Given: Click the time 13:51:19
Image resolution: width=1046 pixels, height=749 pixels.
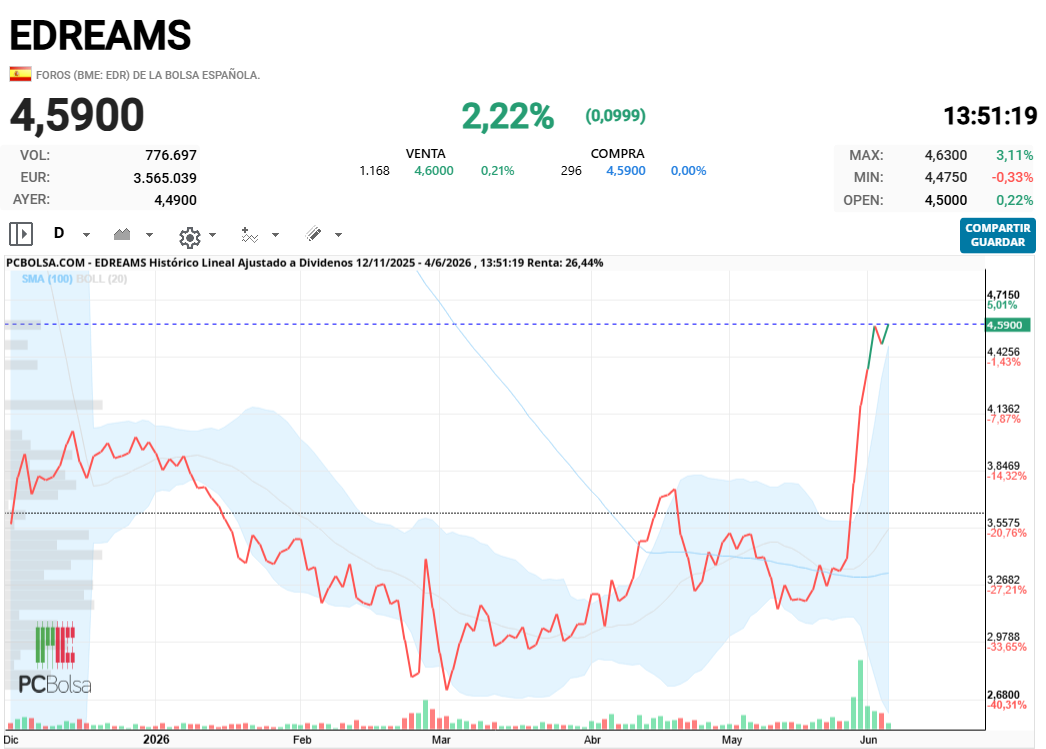Looking at the screenshot, I should pos(990,116).
